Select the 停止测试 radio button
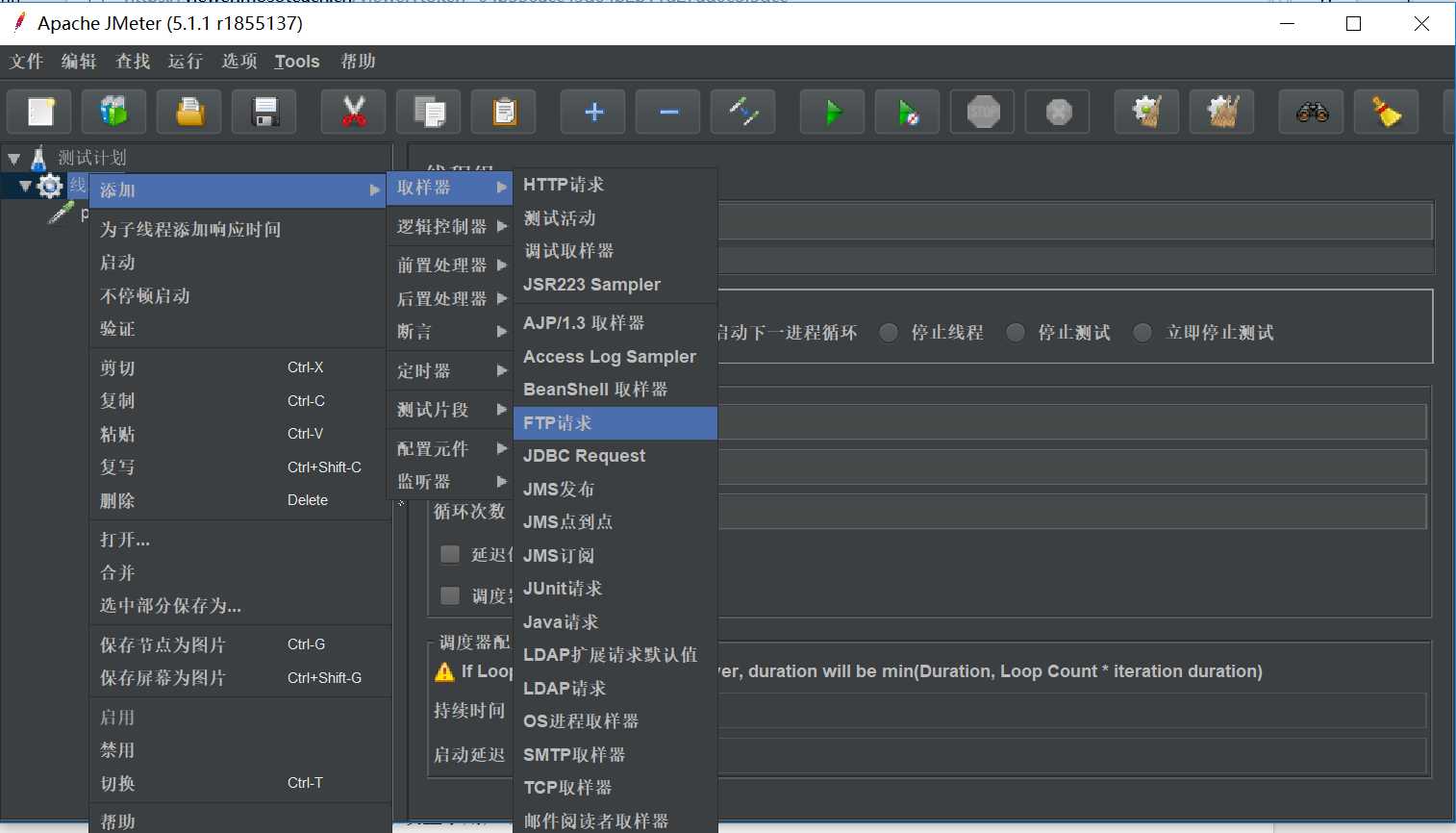Screen dimensions: 1456x833 click(x=1016, y=333)
